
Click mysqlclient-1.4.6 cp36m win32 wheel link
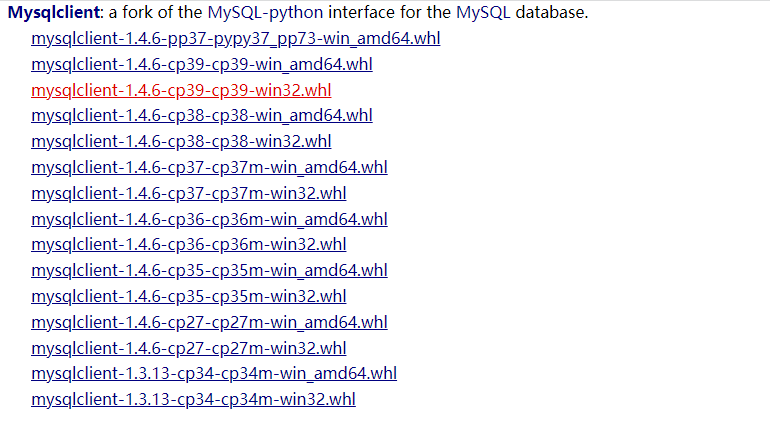click(189, 245)
